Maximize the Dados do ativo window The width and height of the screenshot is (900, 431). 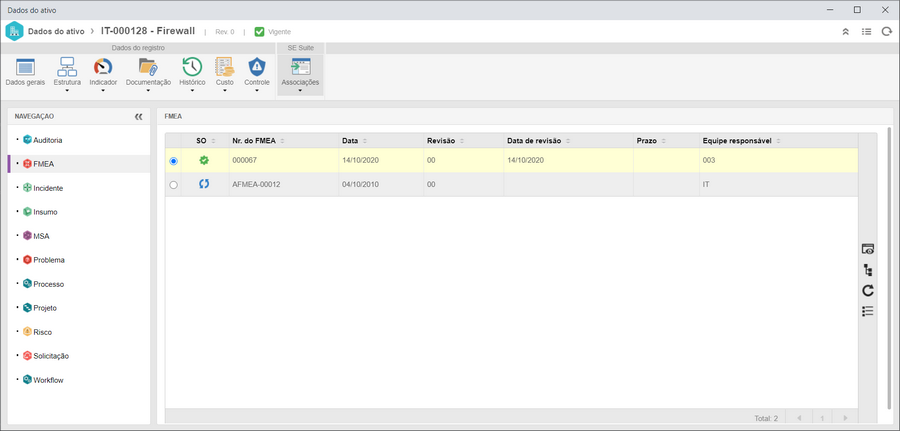point(857,10)
